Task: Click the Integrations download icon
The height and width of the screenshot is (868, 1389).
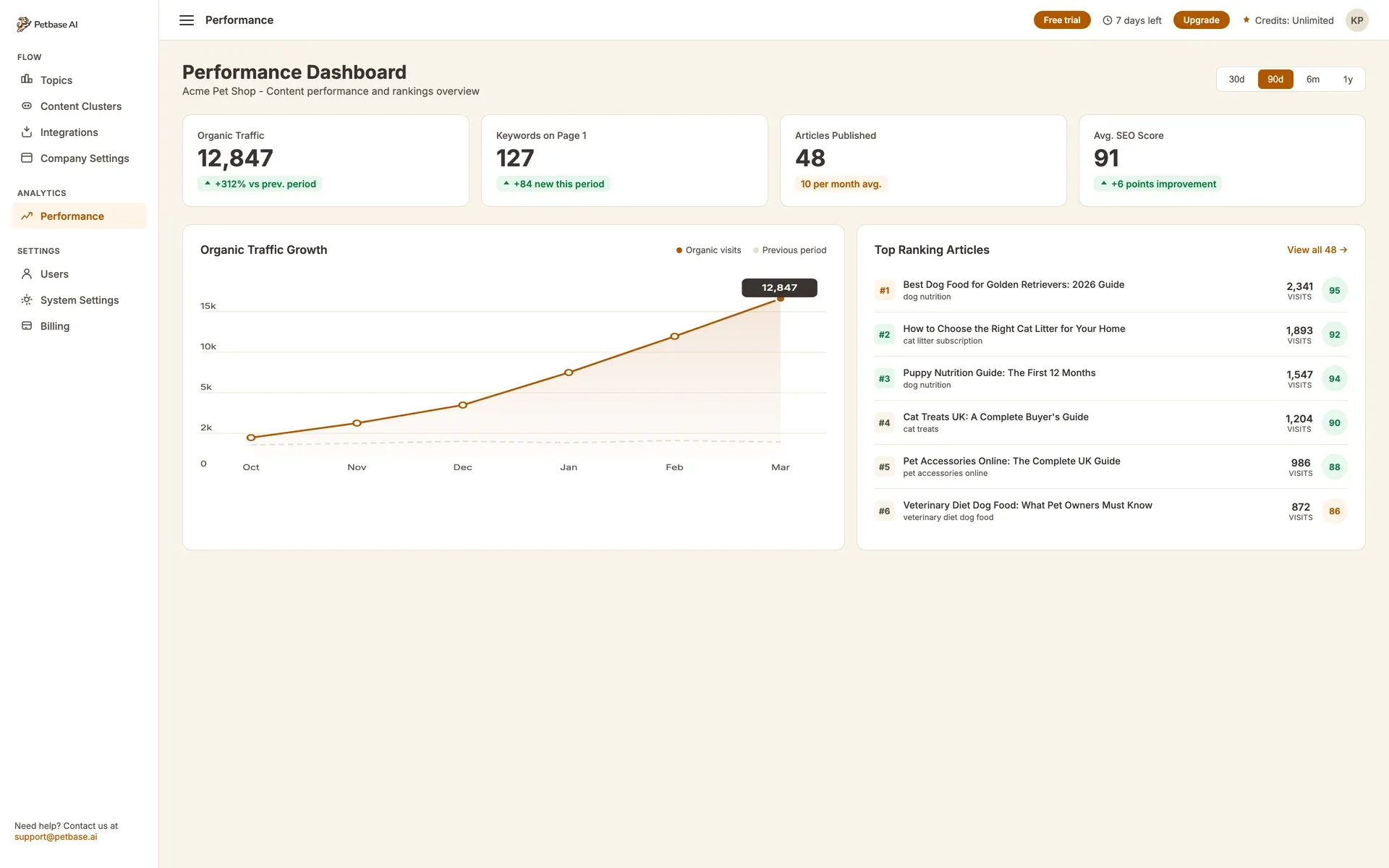Action: [x=27, y=132]
